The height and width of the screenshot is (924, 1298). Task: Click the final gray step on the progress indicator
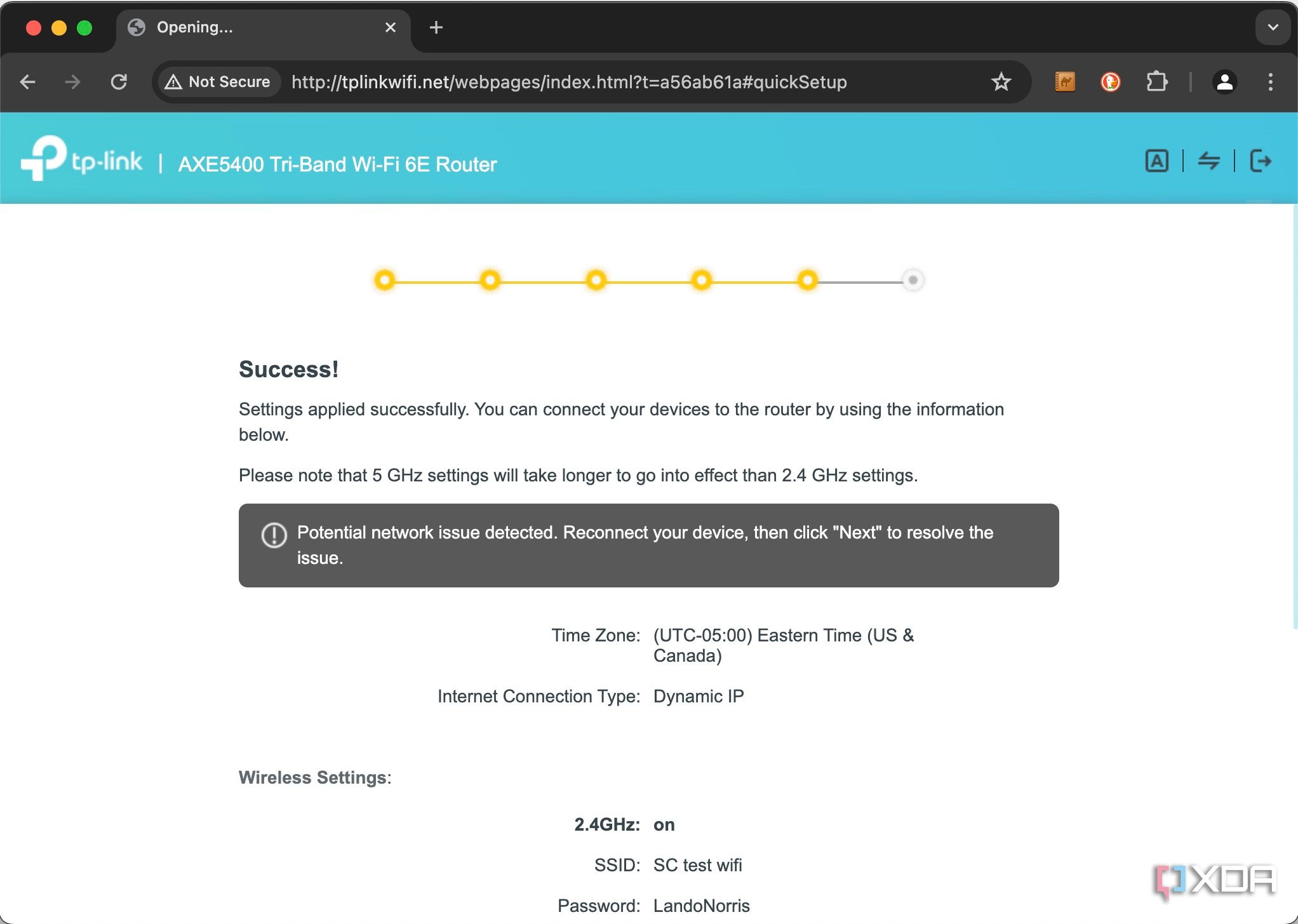913,279
